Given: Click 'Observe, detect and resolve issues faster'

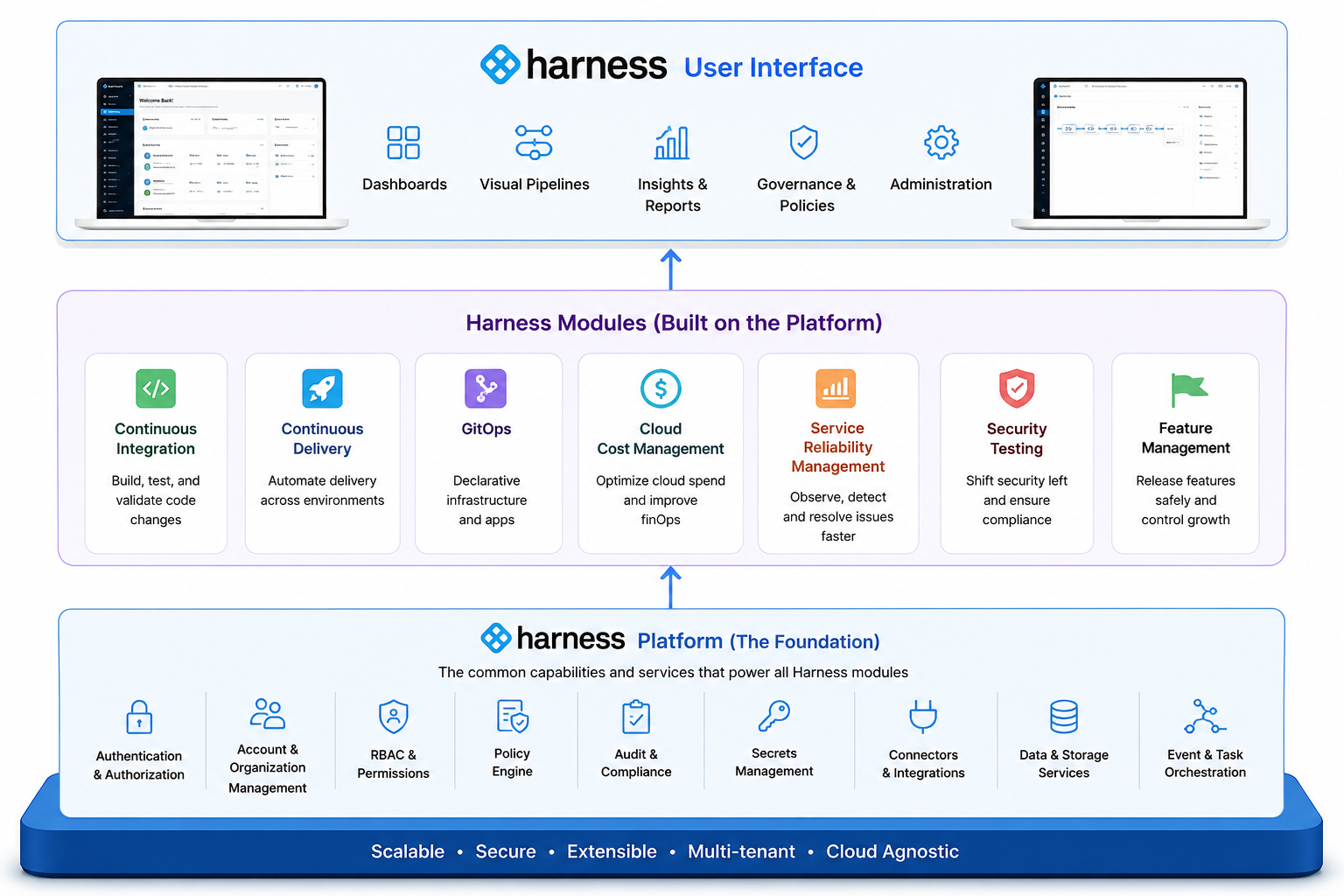Looking at the screenshot, I should pos(838,516).
